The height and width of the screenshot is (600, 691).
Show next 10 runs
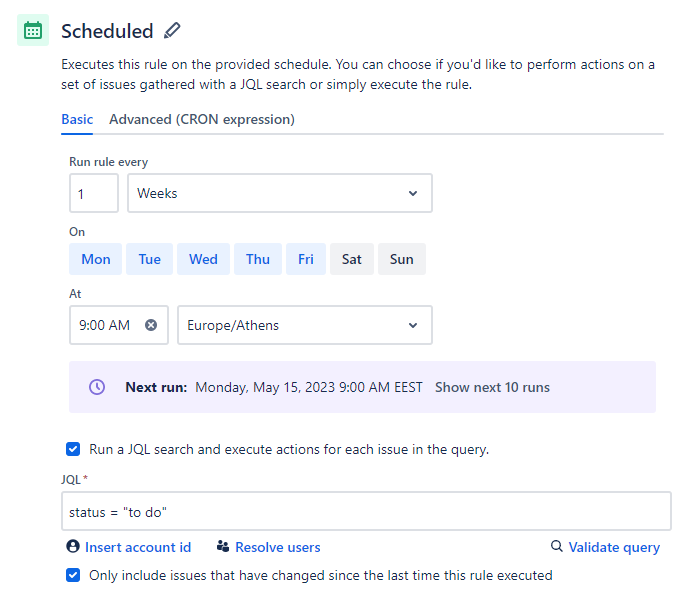[x=492, y=387]
